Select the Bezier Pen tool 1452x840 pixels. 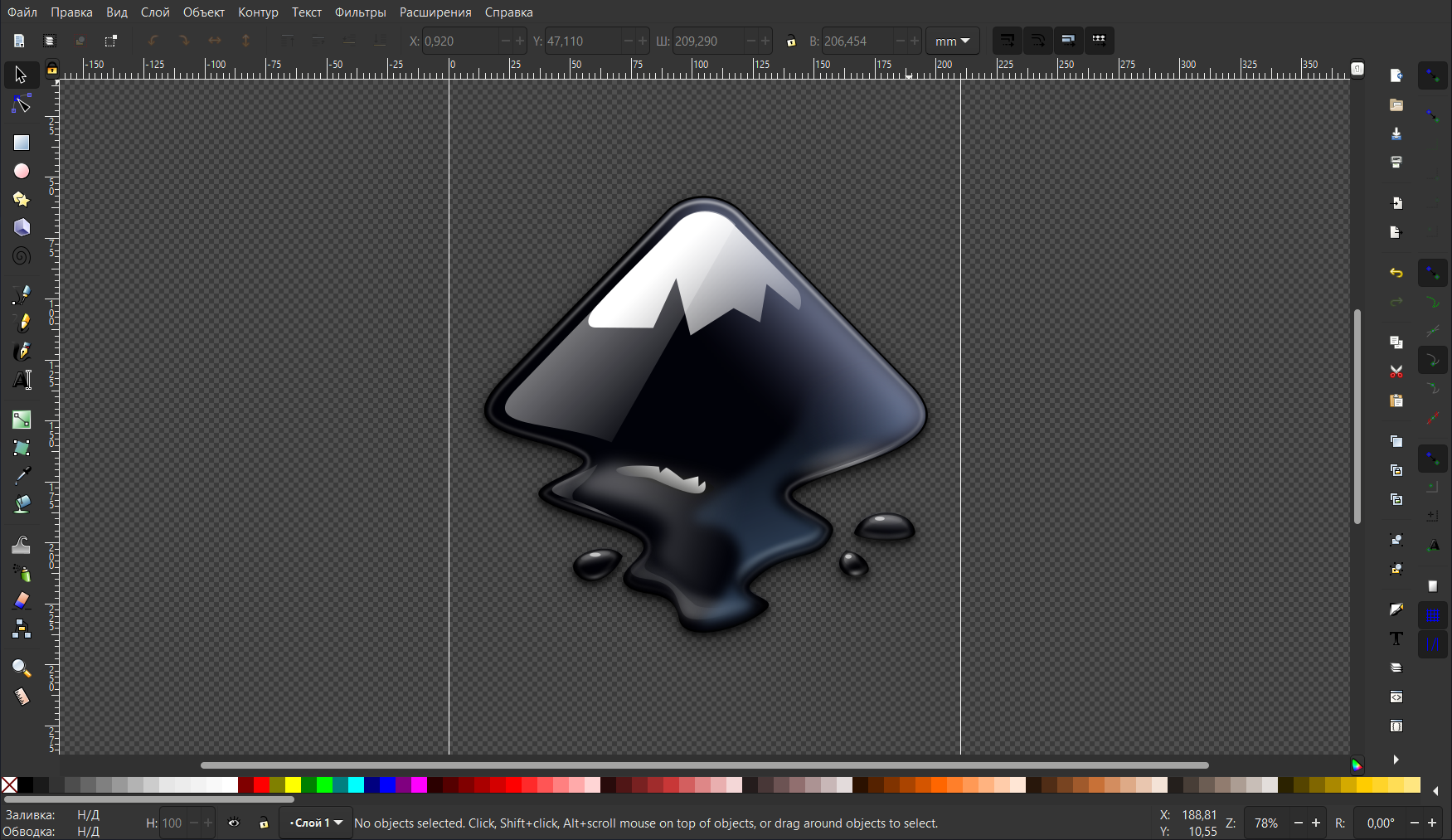(22, 294)
